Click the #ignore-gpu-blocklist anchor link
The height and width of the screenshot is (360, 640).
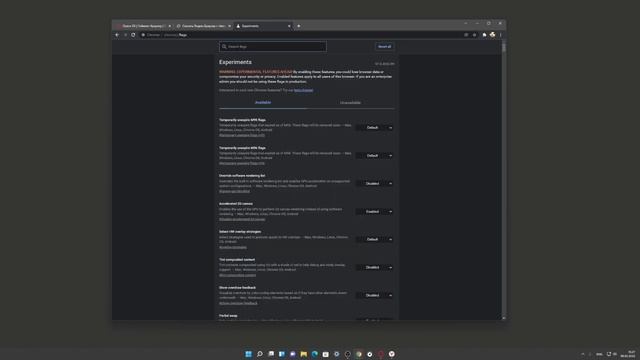(x=234, y=191)
